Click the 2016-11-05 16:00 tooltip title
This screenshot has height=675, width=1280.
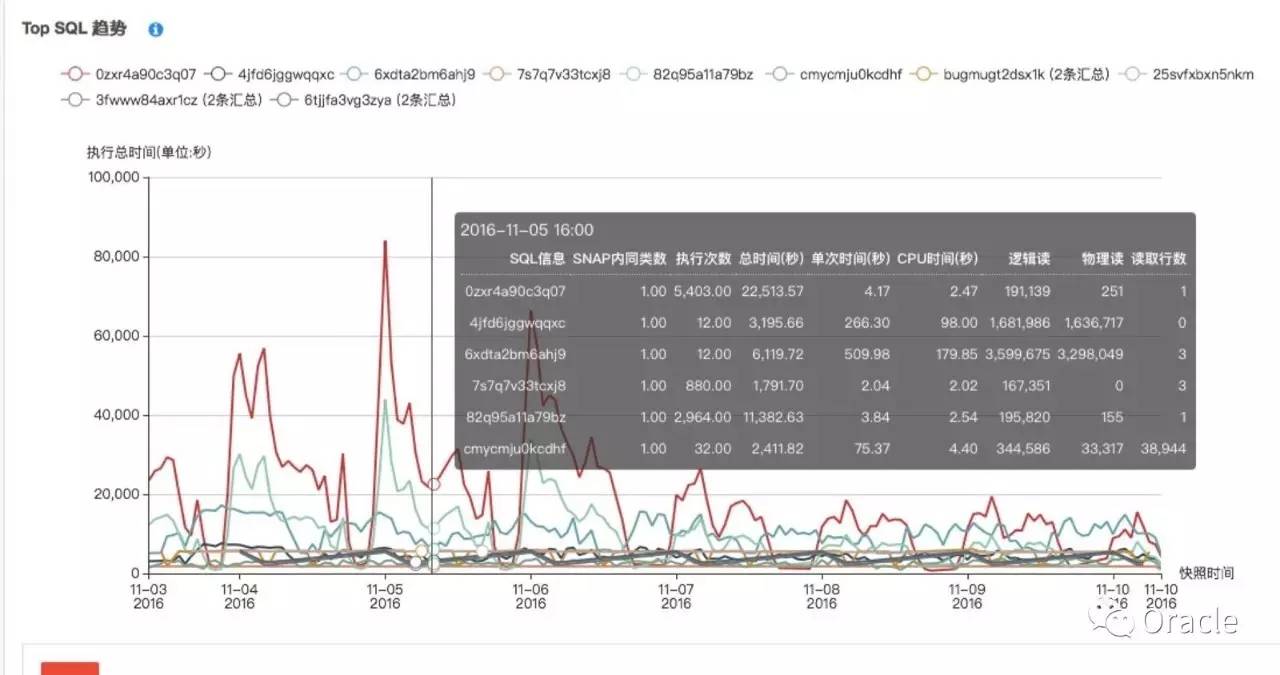[526, 230]
